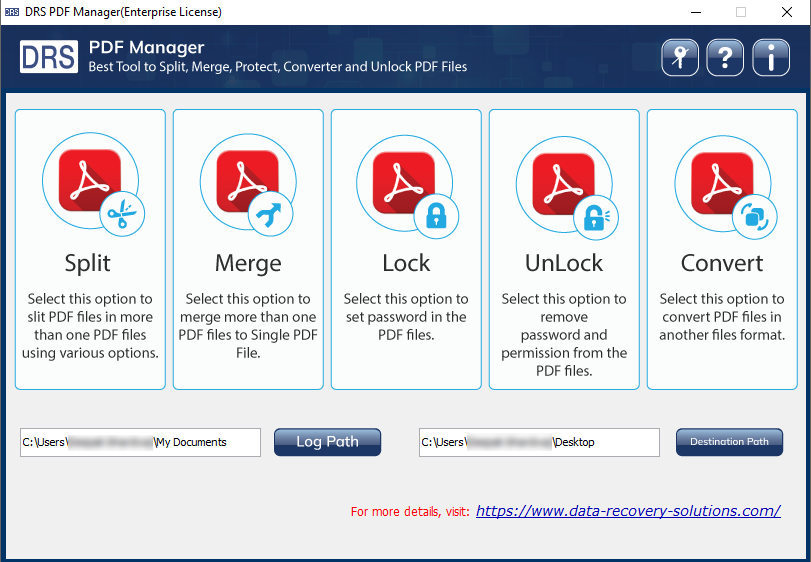Click Split card description text
This screenshot has width=811, height=562.
90,326
